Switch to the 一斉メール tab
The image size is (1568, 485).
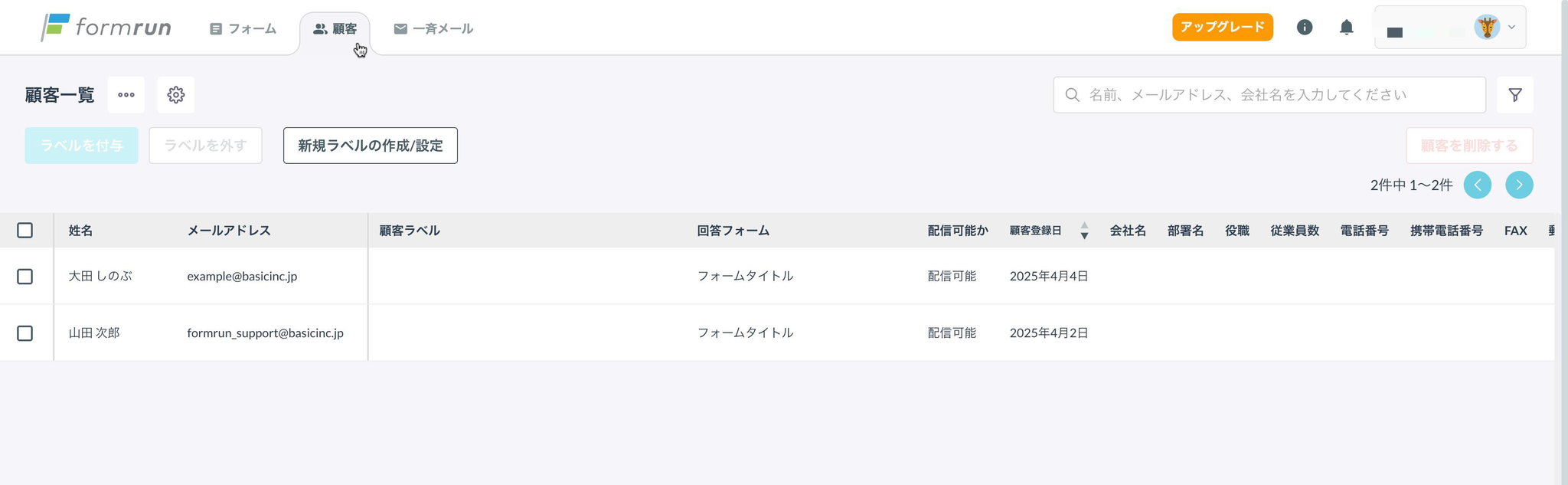(433, 28)
